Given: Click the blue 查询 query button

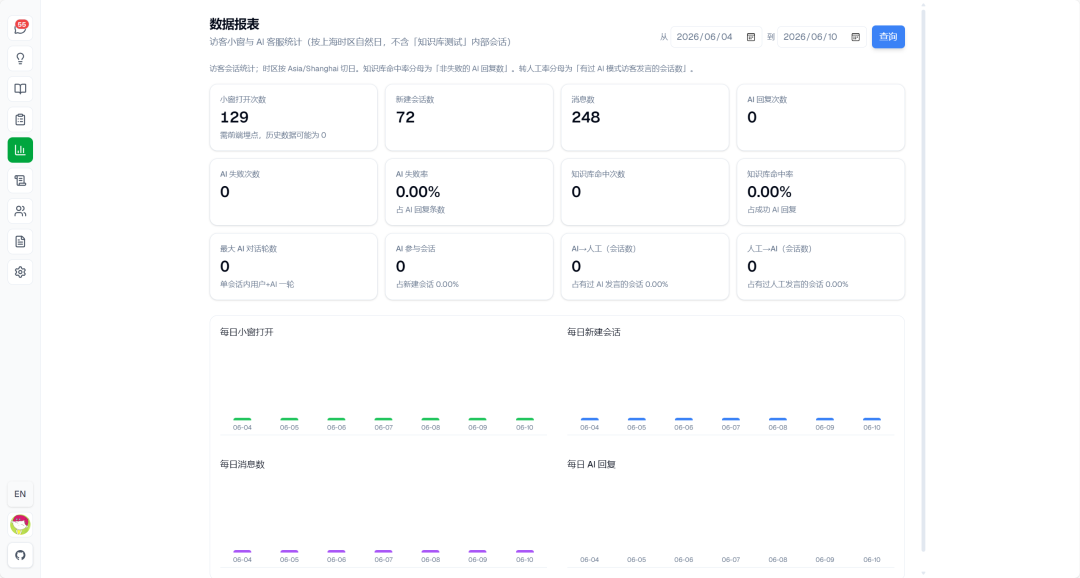Looking at the screenshot, I should pos(888,37).
